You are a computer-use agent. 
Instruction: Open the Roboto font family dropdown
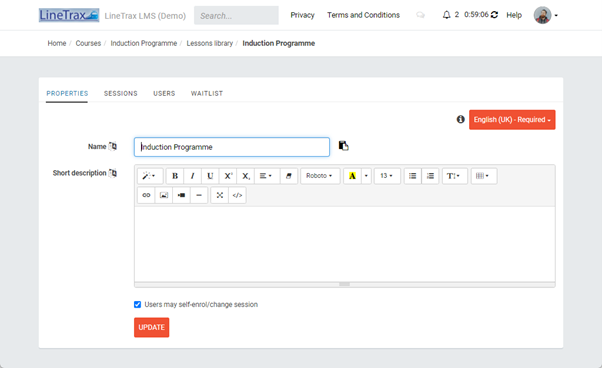[x=320, y=176]
